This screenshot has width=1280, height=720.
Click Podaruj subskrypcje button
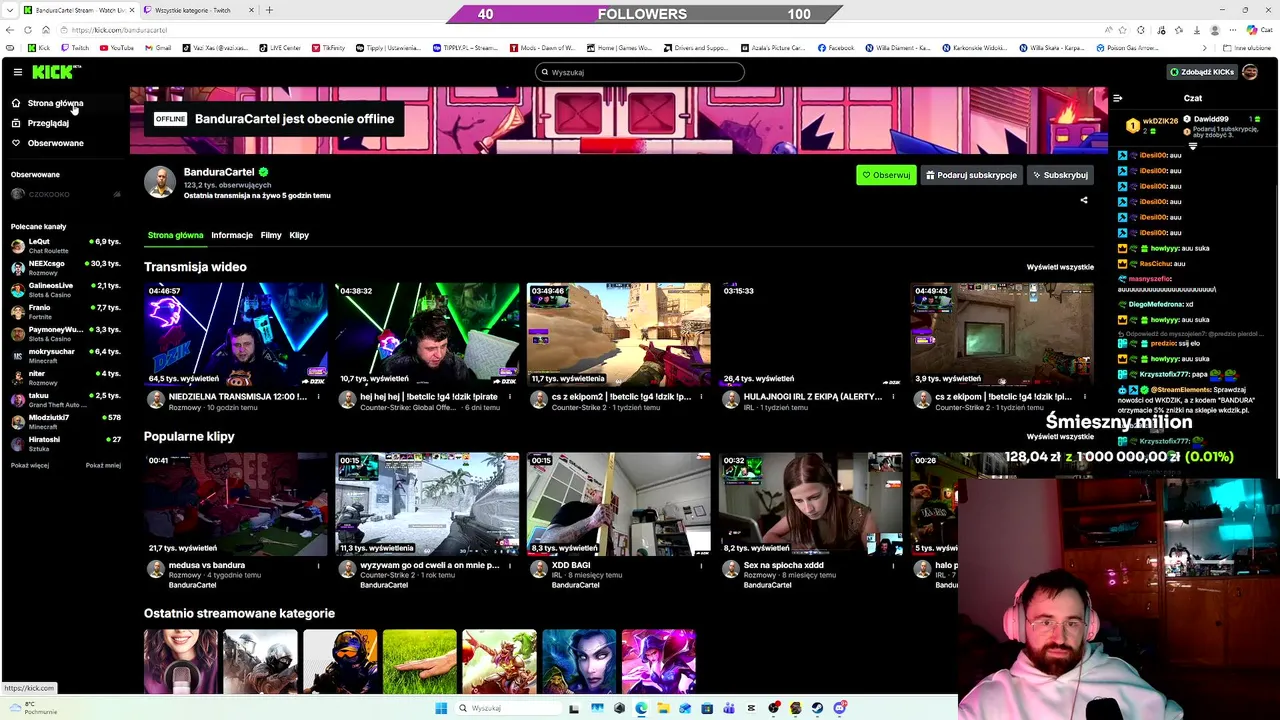pyautogui.click(x=971, y=175)
